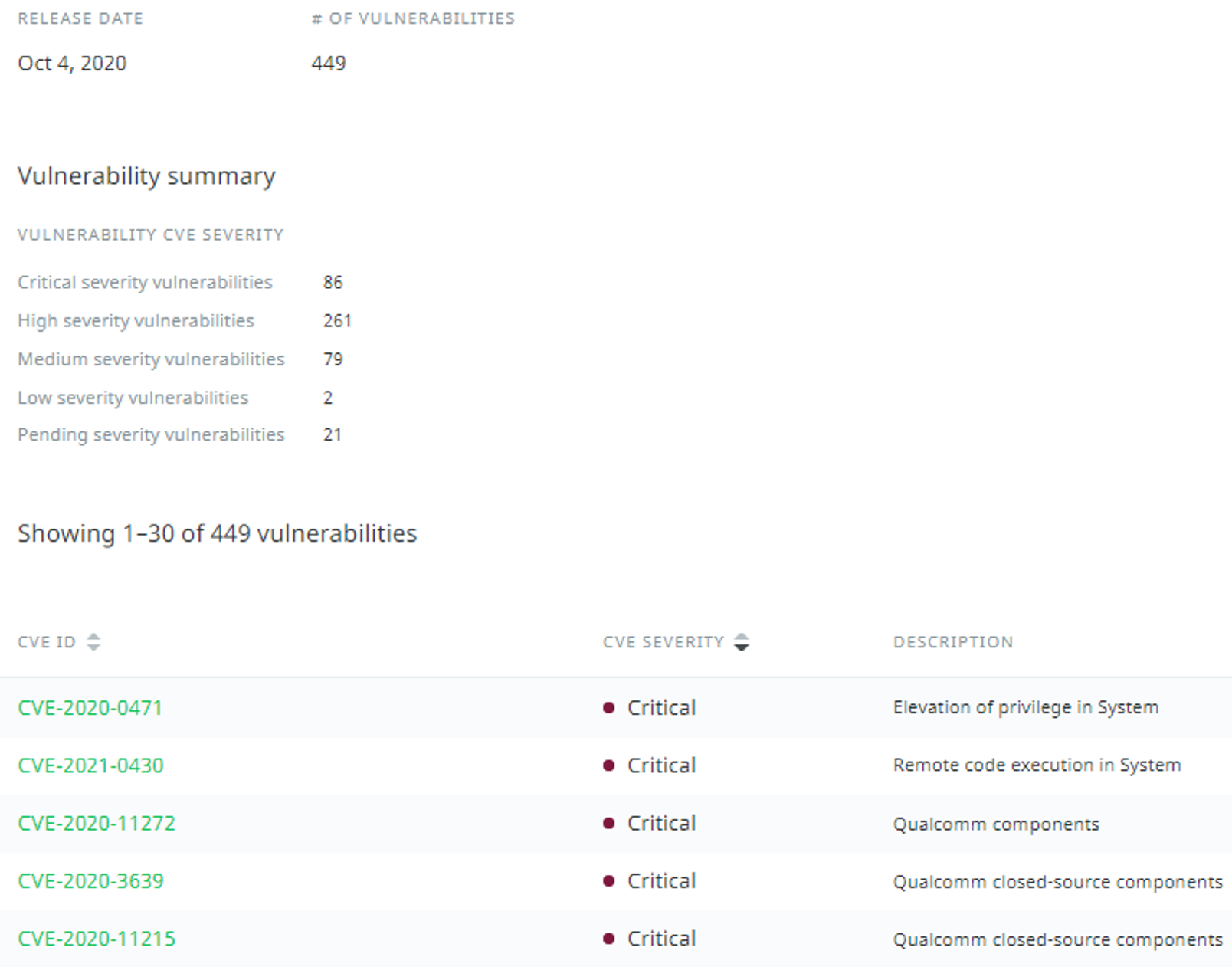1232x967 pixels.
Task: Click the Medium severity vulnerabilities label
Action: (151, 359)
